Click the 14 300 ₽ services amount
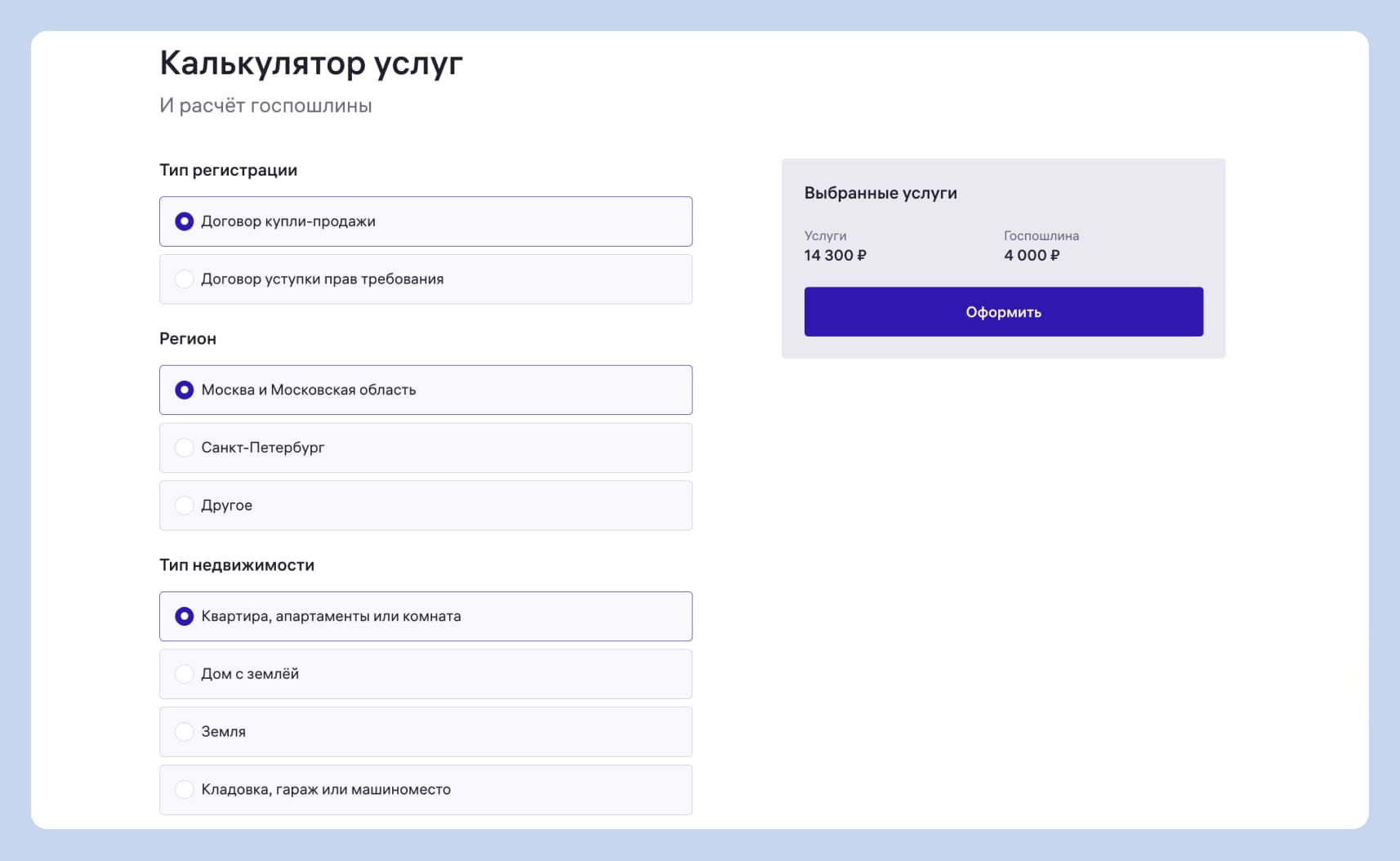 (x=835, y=256)
